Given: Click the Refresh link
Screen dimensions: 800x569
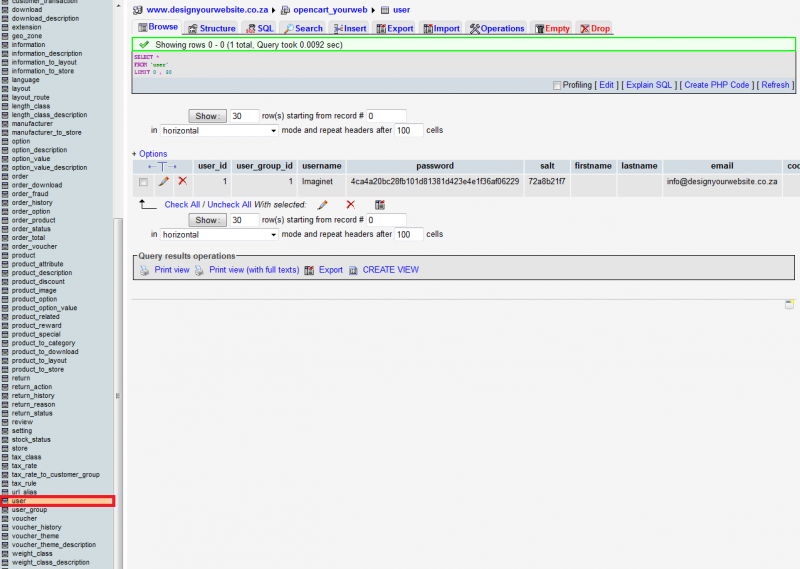Looking at the screenshot, I should pyautogui.click(x=775, y=85).
